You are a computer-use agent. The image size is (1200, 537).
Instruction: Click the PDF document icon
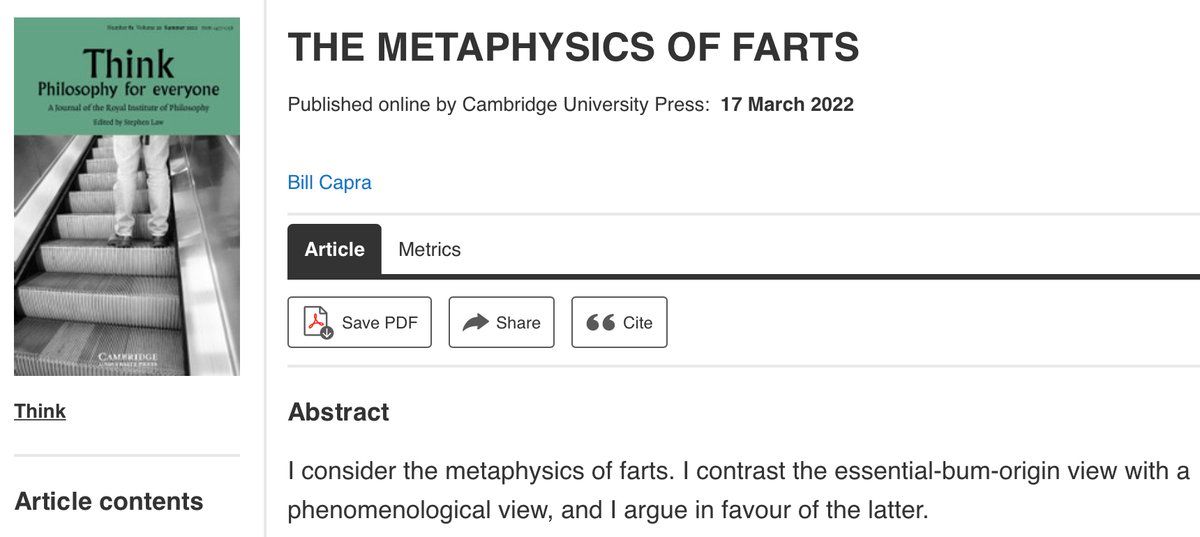point(317,322)
